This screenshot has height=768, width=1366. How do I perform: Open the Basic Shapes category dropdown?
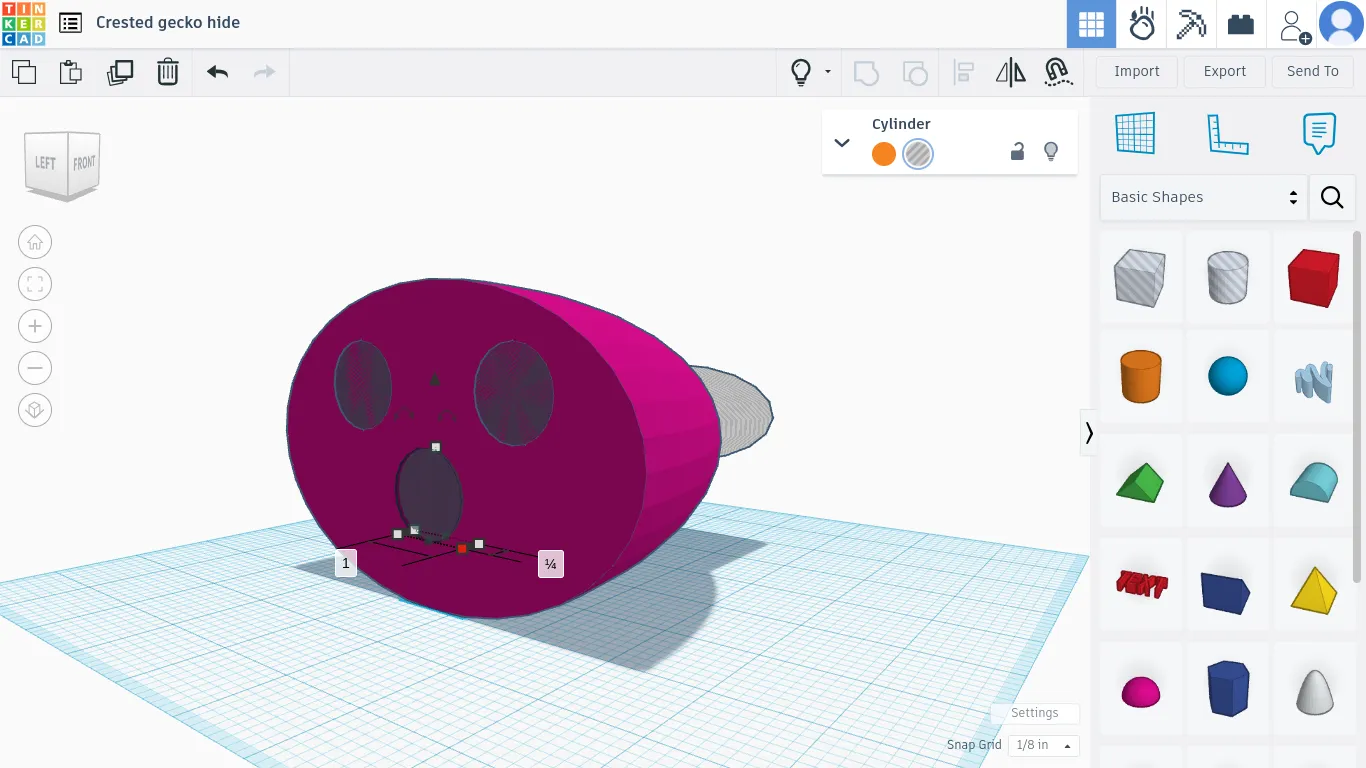(1203, 197)
